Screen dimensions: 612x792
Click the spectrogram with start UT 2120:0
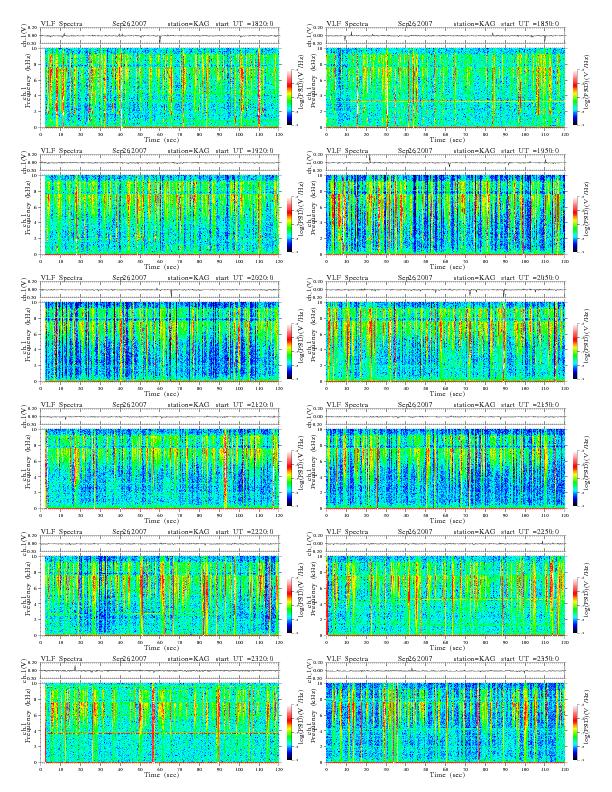click(x=160, y=469)
